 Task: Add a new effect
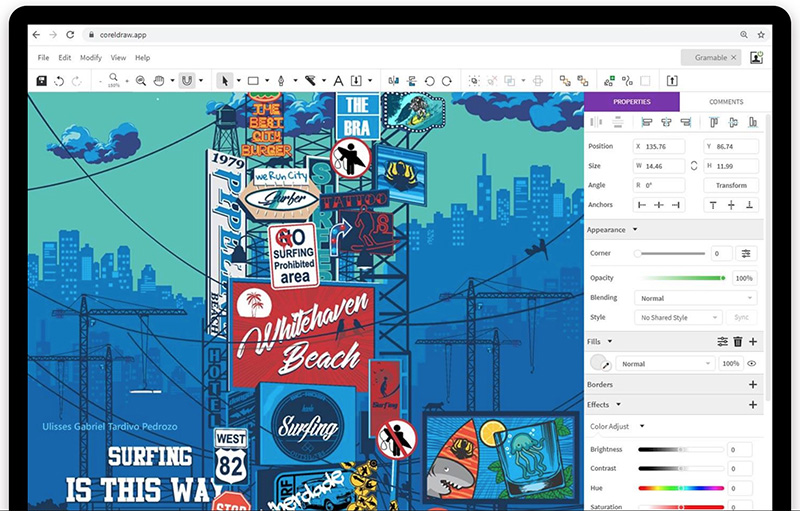tap(753, 404)
